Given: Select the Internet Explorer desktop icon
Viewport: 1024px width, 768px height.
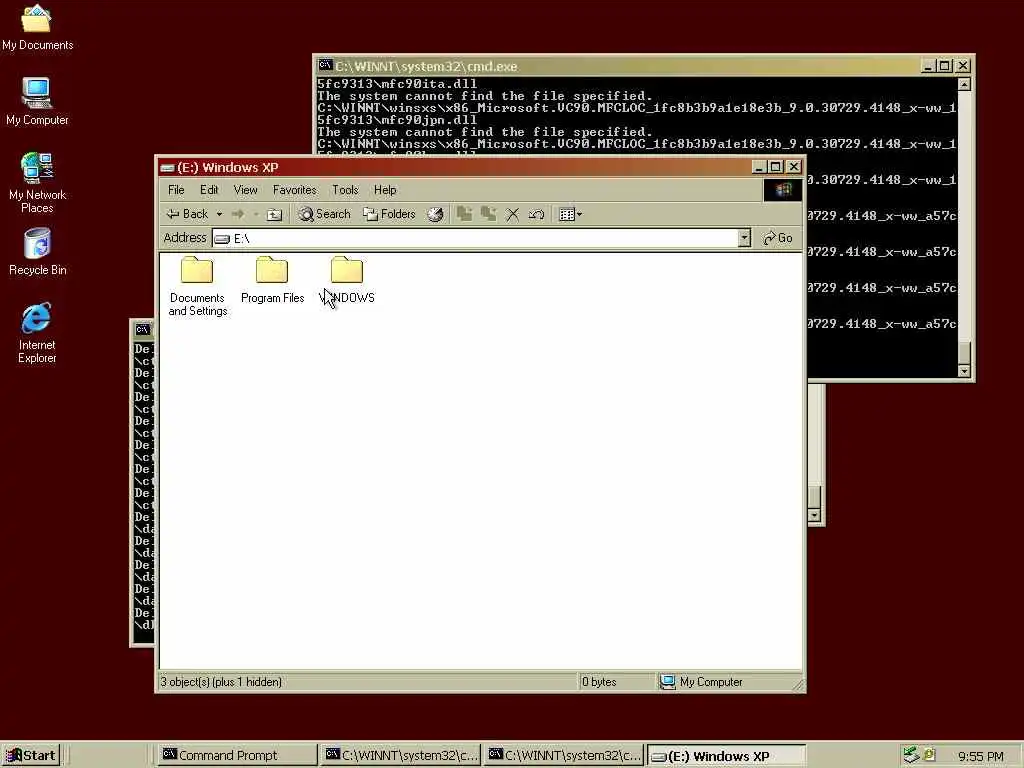Looking at the screenshot, I should pyautogui.click(x=37, y=332).
